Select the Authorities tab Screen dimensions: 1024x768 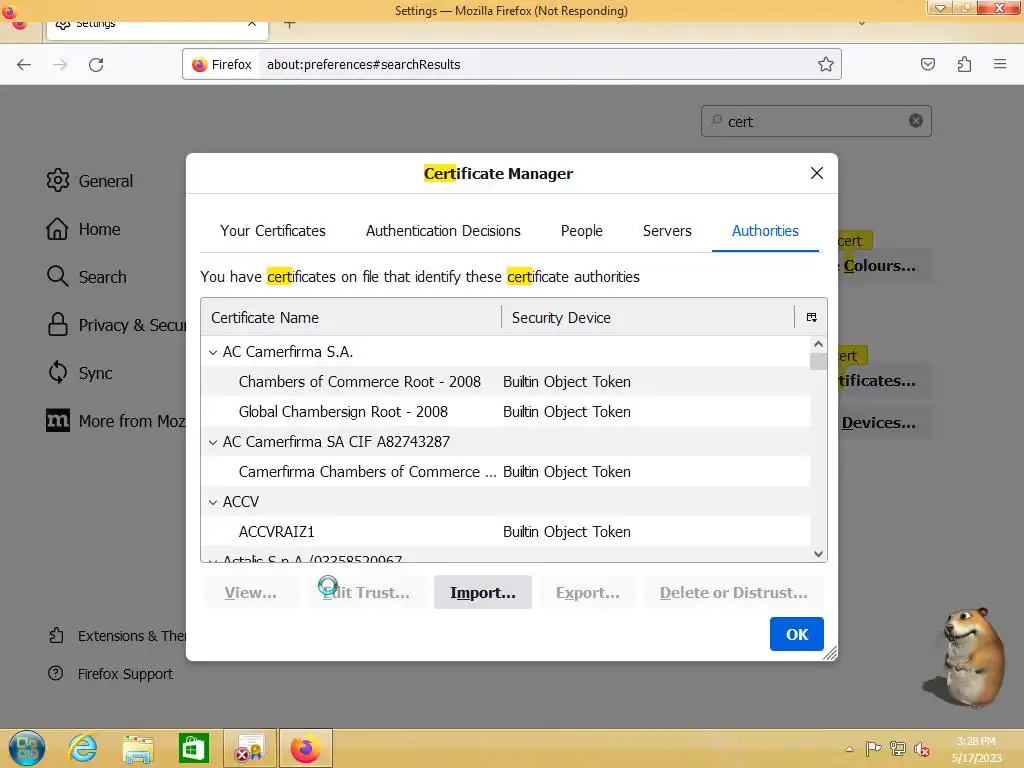pyautogui.click(x=765, y=231)
